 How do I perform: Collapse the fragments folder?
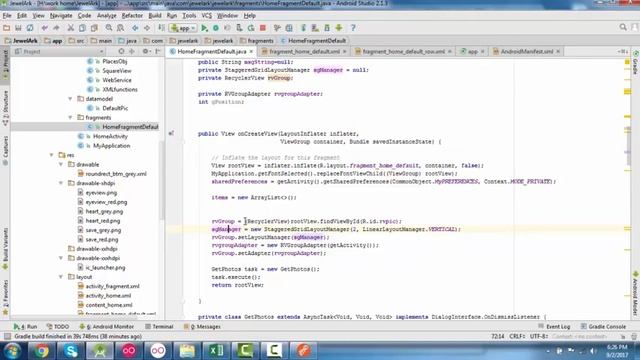(x=70, y=118)
